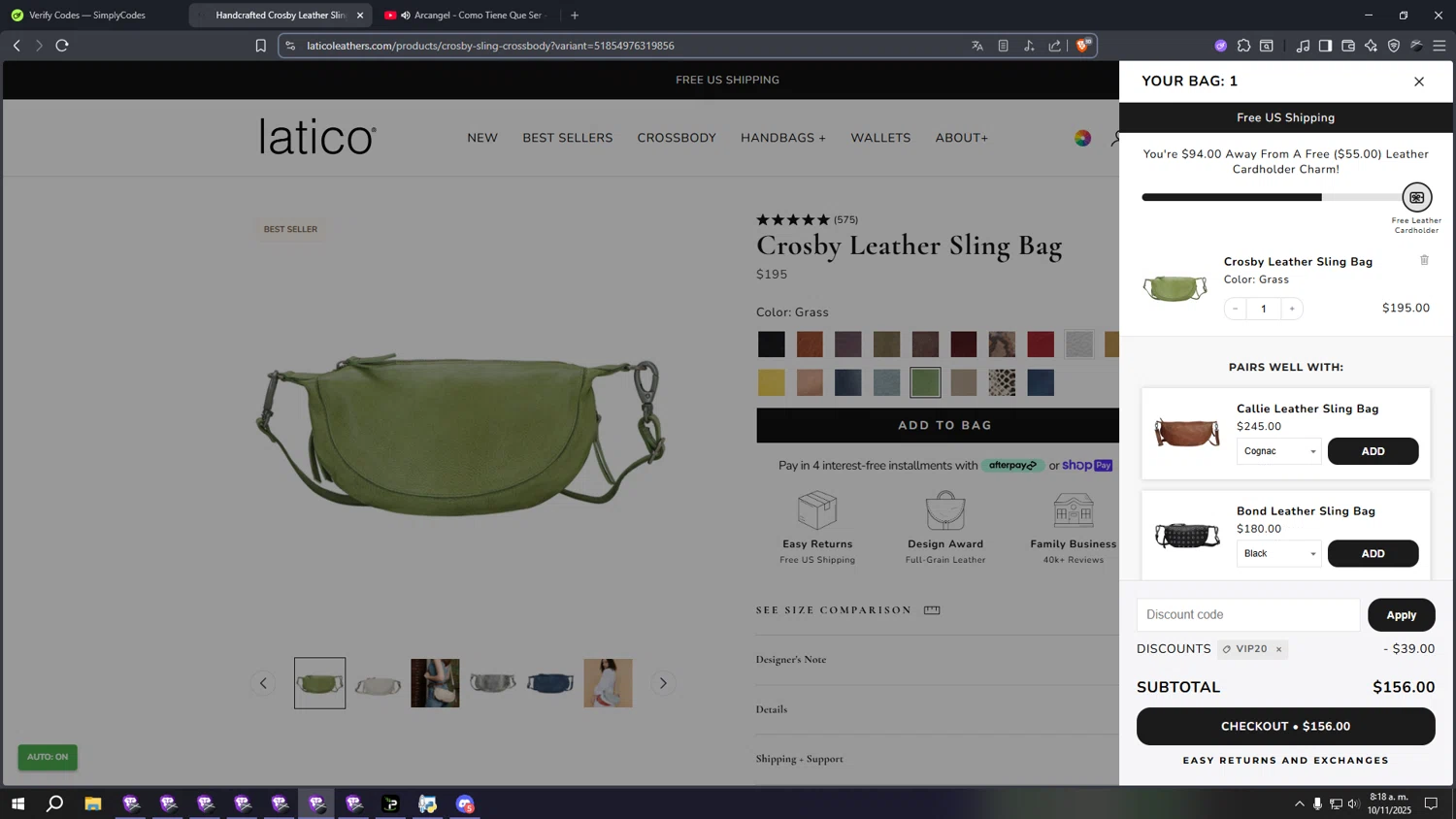Open the browser main menu

(1439, 46)
